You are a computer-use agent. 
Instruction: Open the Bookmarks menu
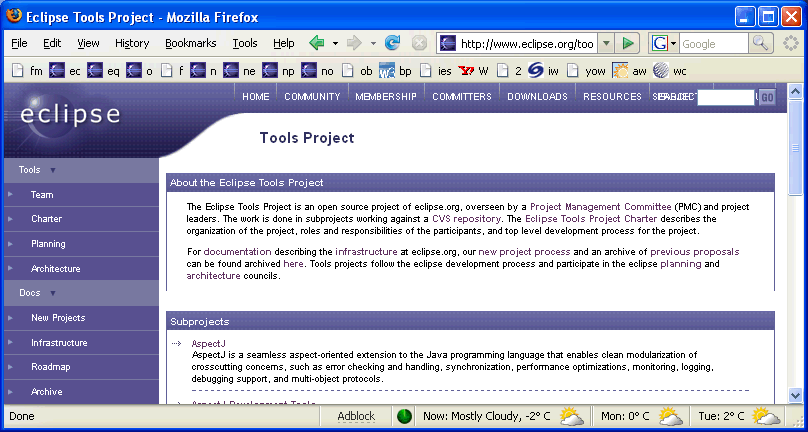tap(191, 43)
